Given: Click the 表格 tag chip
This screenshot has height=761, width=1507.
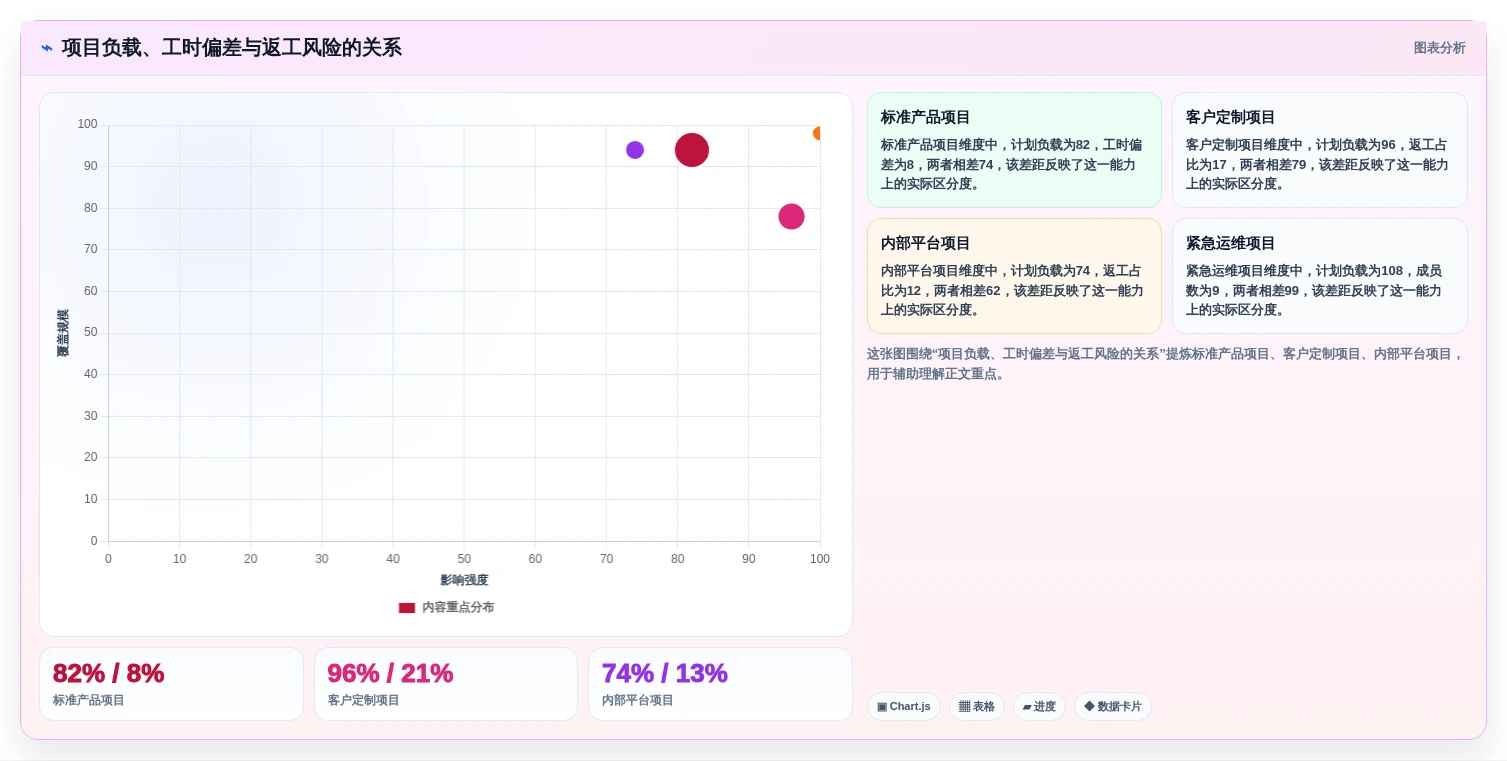Looking at the screenshot, I should [x=977, y=706].
